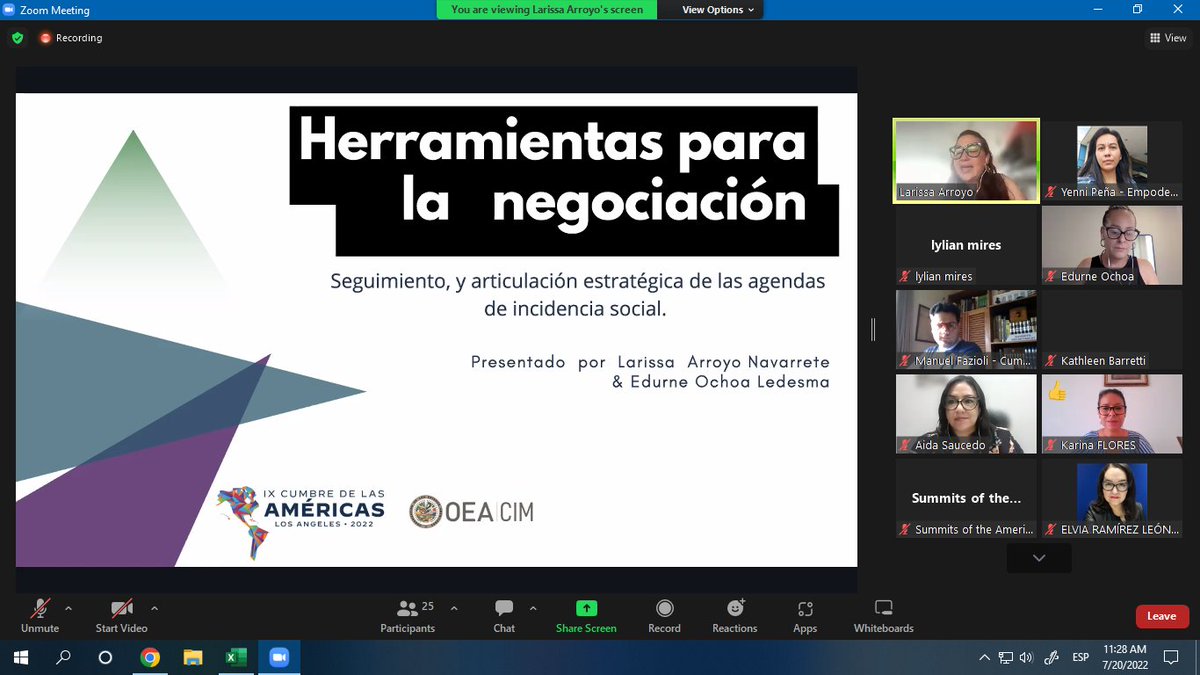Screen dimensions: 1200x675
Task: Leave the meeting
Action: (1161, 616)
